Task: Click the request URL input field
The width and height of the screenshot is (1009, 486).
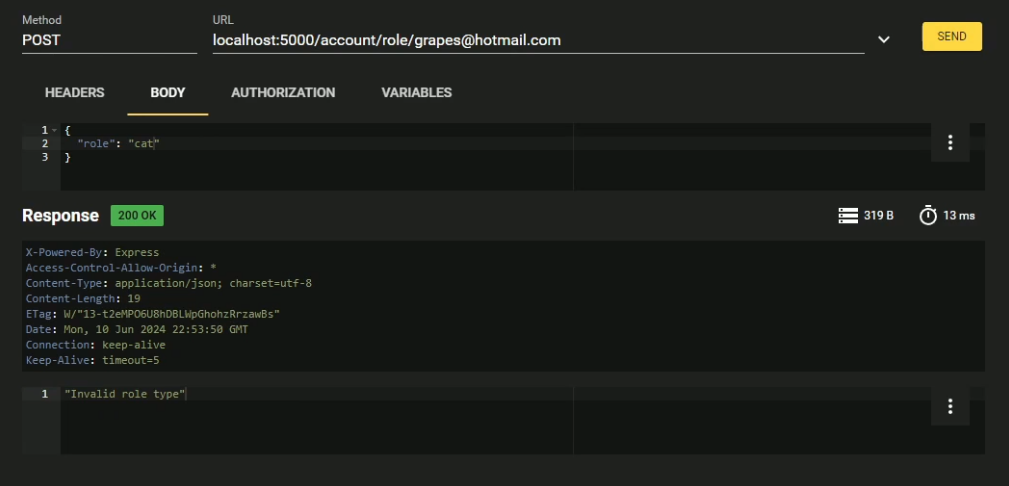Action: [x=537, y=40]
